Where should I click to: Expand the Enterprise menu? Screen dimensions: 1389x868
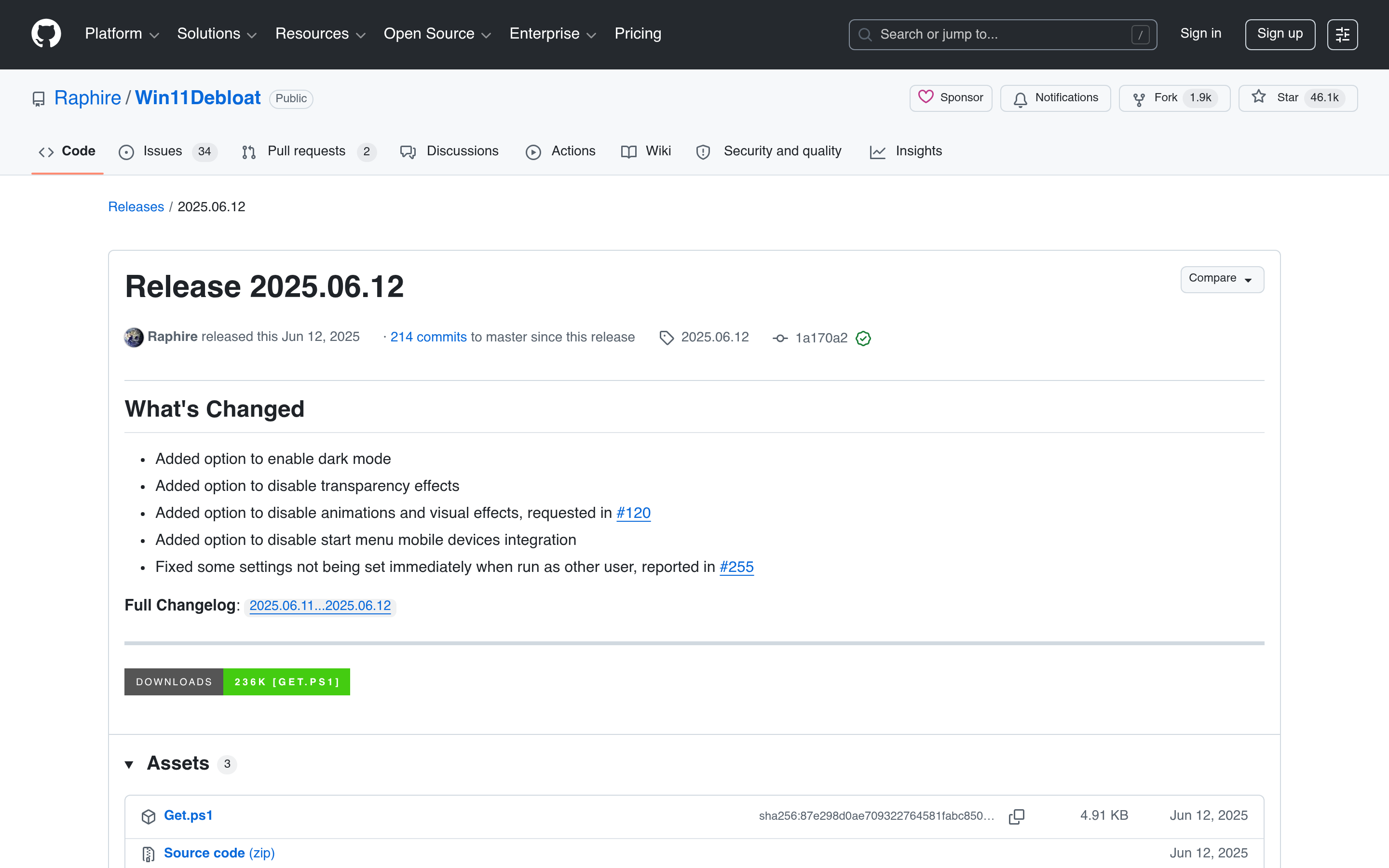click(553, 34)
